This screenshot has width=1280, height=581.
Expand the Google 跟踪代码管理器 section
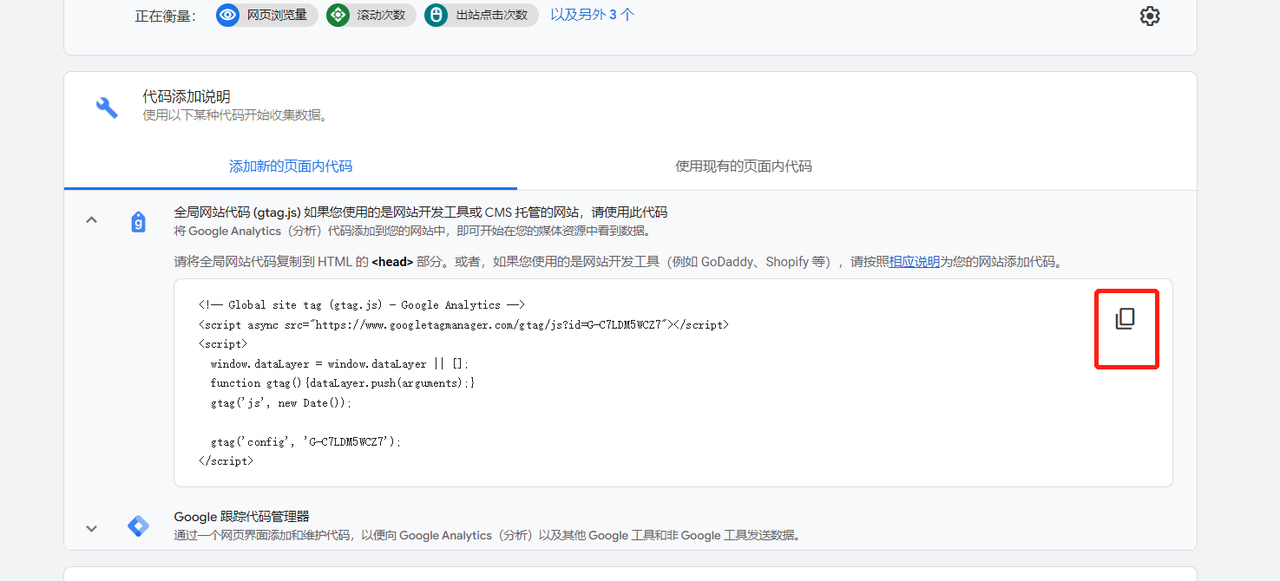pyautogui.click(x=92, y=528)
